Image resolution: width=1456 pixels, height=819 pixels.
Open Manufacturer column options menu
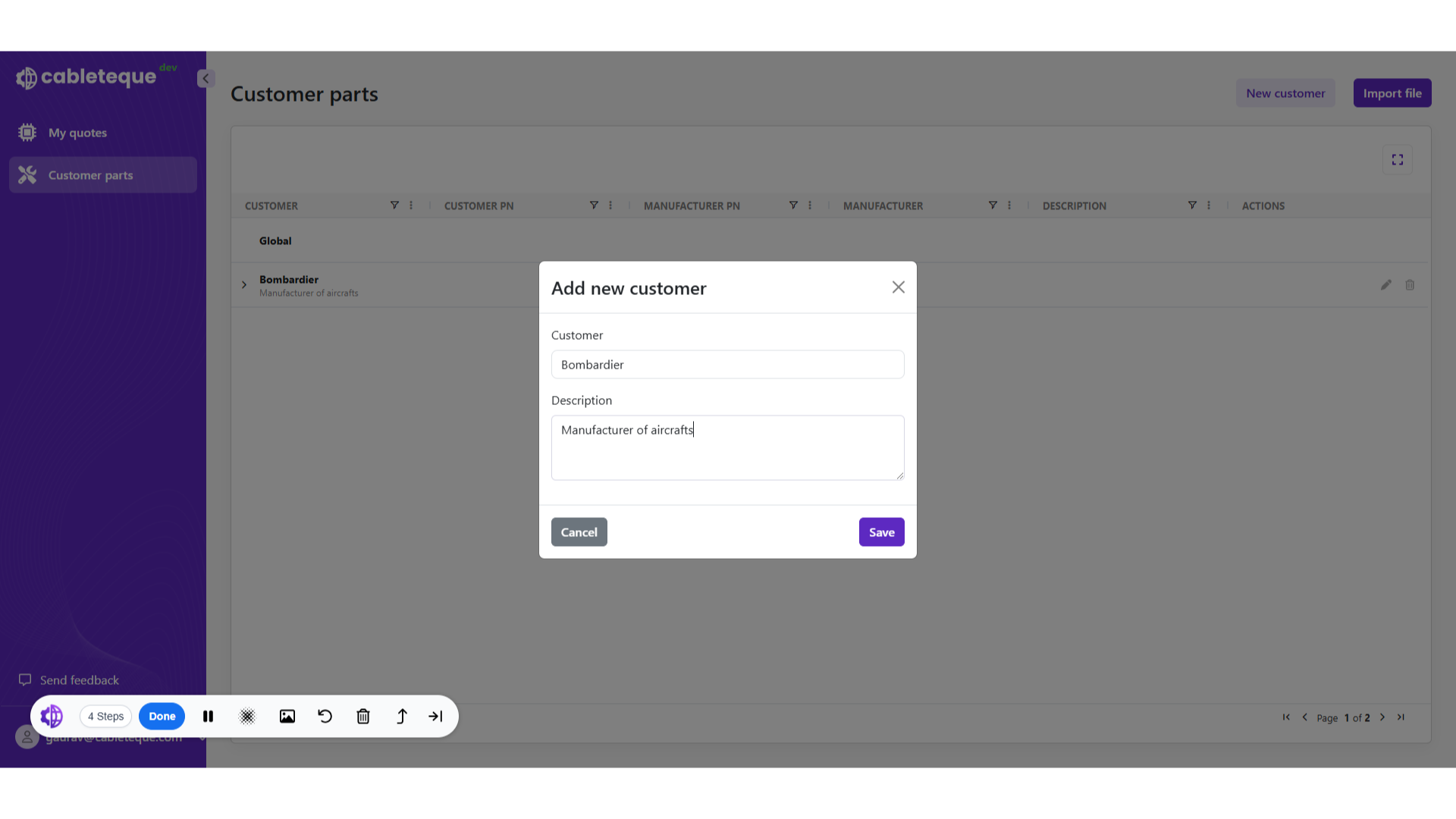1009,206
